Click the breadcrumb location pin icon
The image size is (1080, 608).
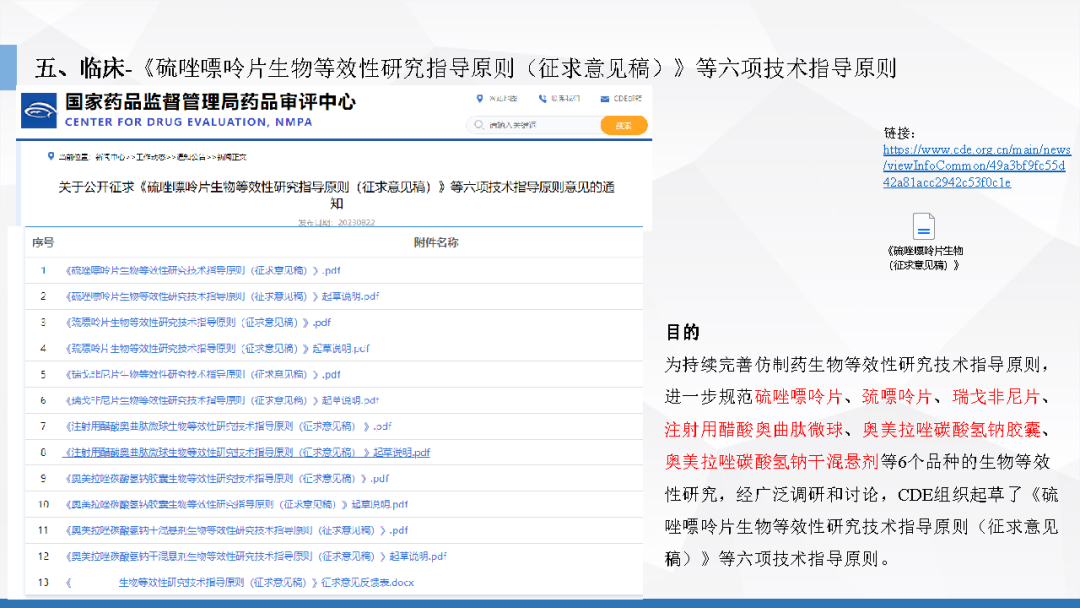[50, 157]
